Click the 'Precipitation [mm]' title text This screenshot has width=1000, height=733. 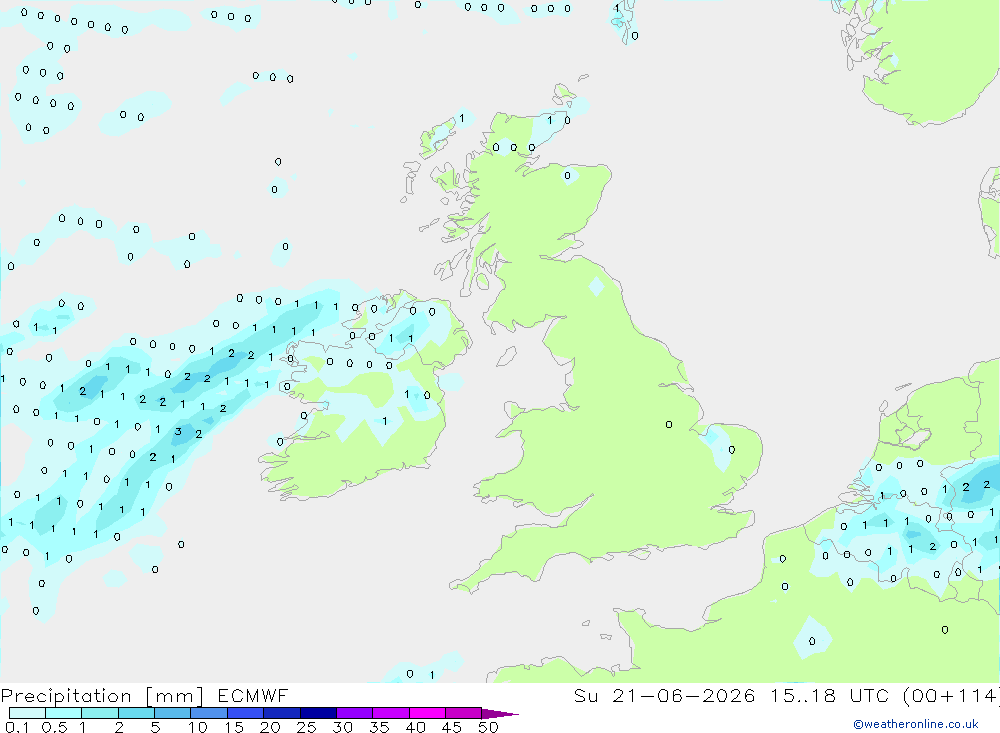pyautogui.click(x=102, y=695)
